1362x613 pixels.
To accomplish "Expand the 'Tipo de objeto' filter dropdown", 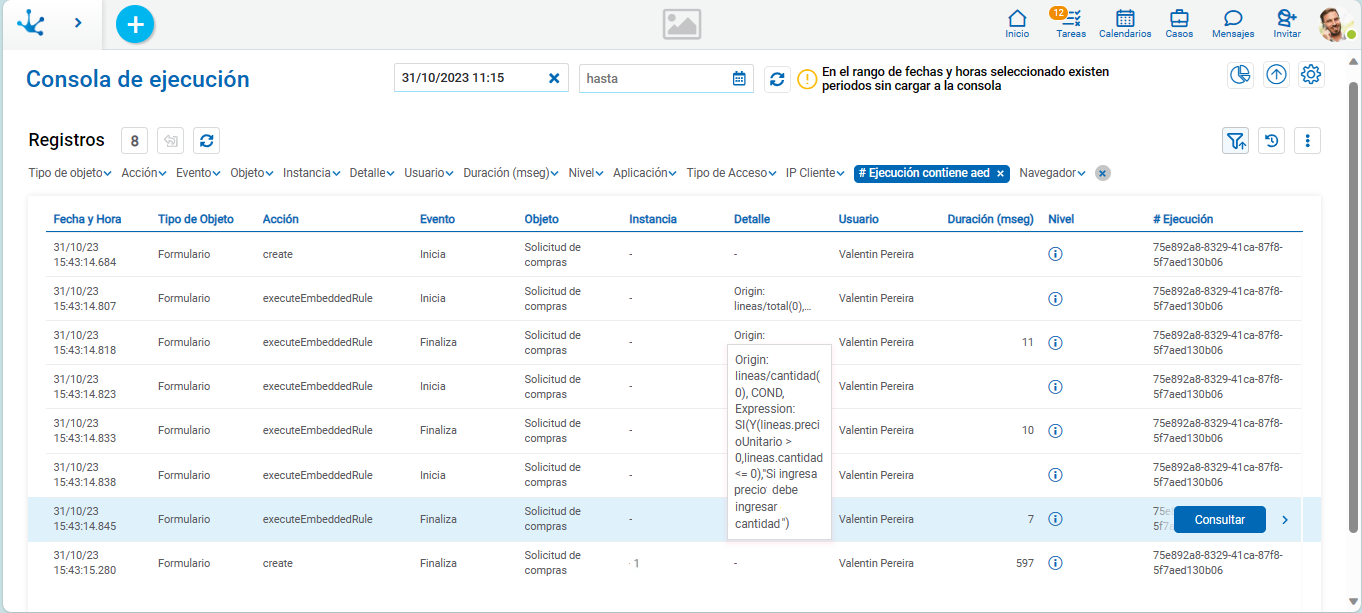I will coord(70,173).
